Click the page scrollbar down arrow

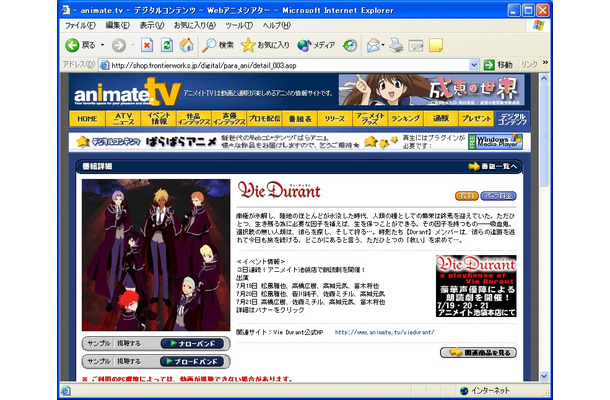click(544, 376)
